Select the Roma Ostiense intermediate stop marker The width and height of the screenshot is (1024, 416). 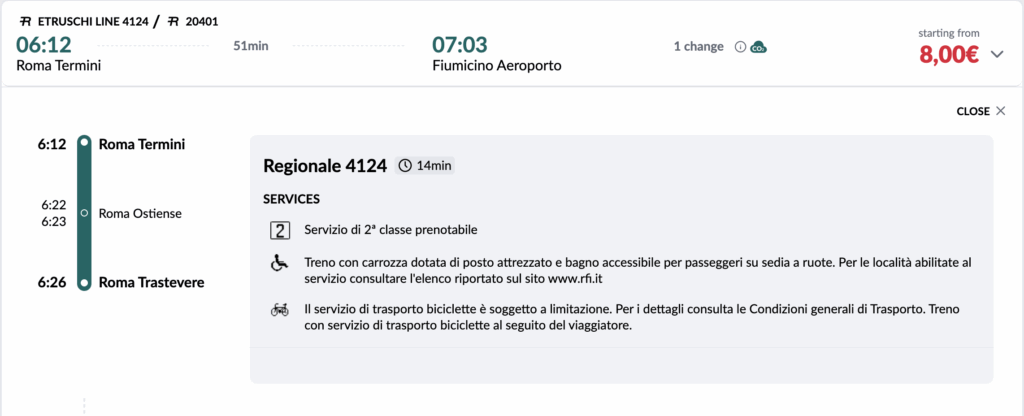pos(85,213)
